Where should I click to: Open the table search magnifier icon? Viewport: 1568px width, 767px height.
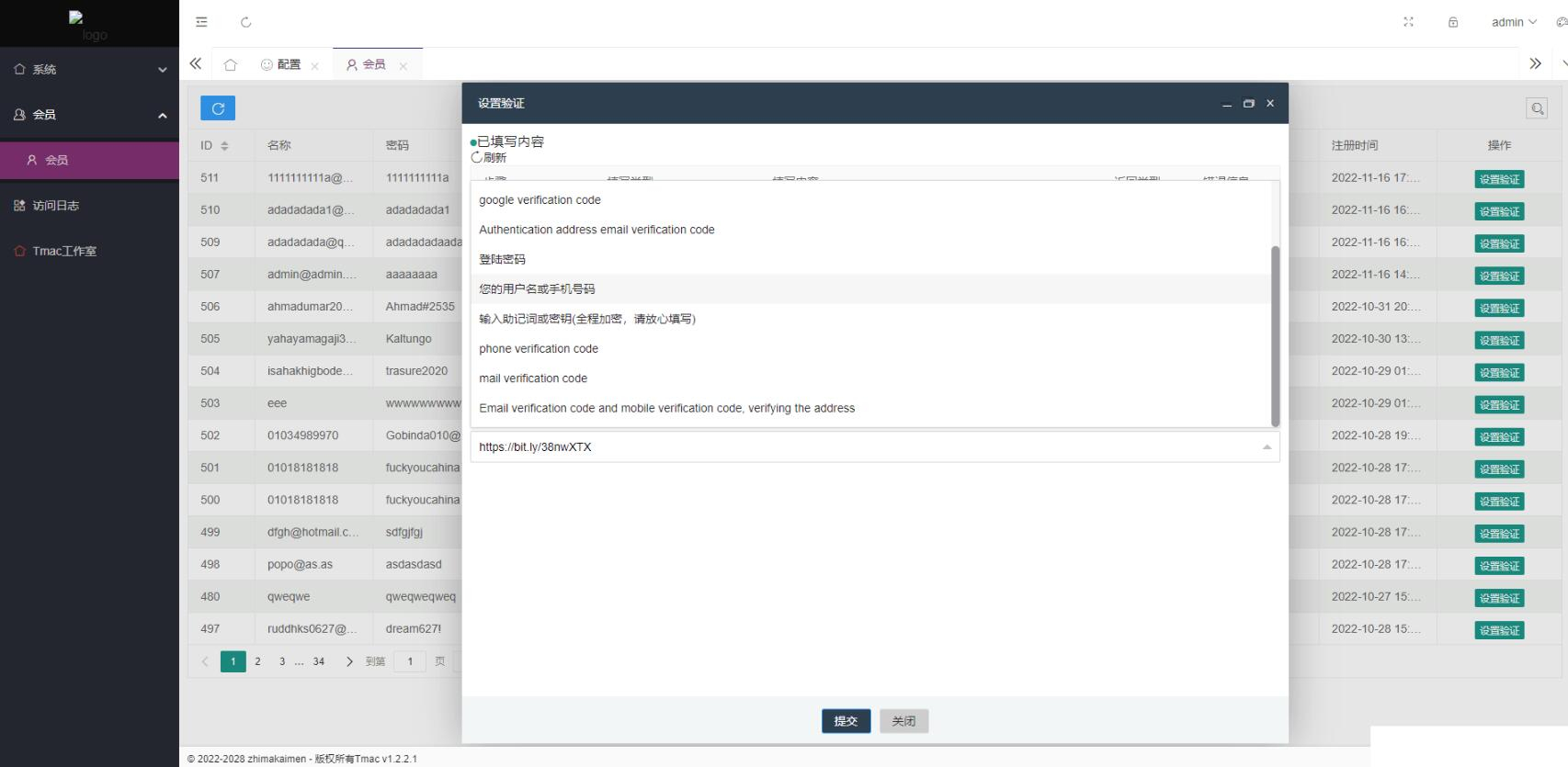(1537, 108)
